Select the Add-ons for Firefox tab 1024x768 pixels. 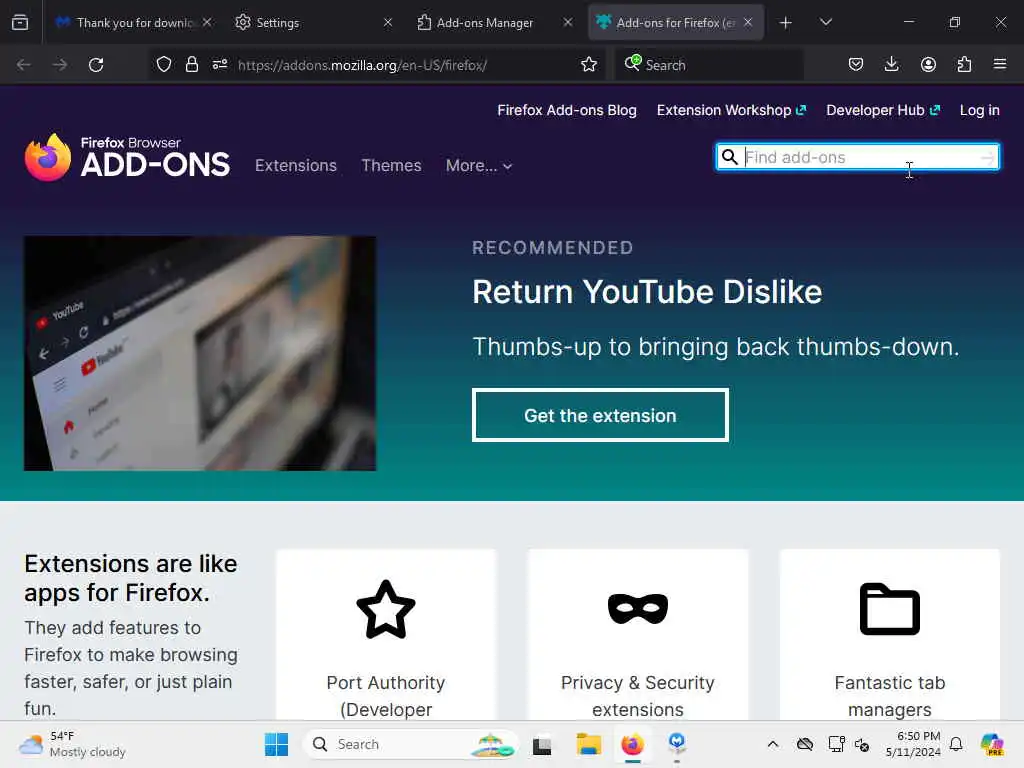pos(676,22)
